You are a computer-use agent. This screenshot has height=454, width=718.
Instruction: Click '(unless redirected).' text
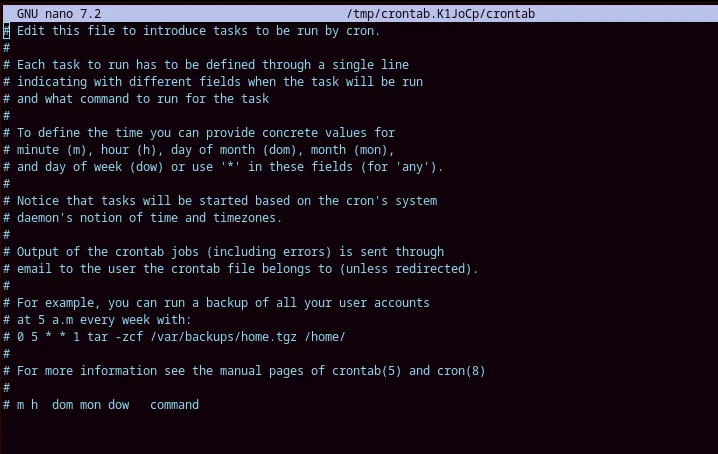click(x=409, y=269)
